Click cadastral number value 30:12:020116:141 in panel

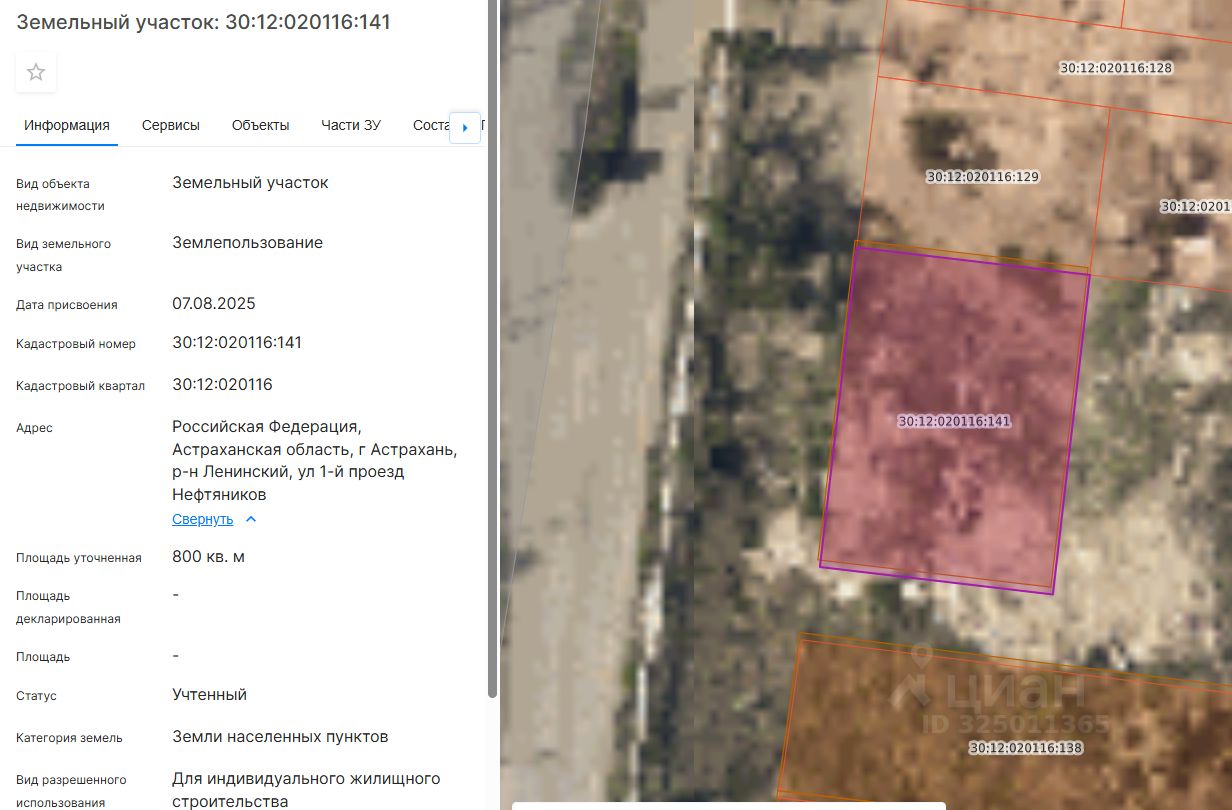(x=237, y=343)
